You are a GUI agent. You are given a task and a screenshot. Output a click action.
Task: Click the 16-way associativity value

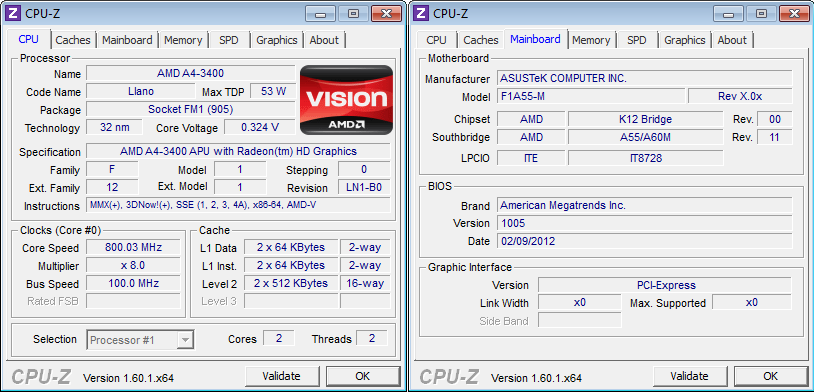[x=365, y=283]
